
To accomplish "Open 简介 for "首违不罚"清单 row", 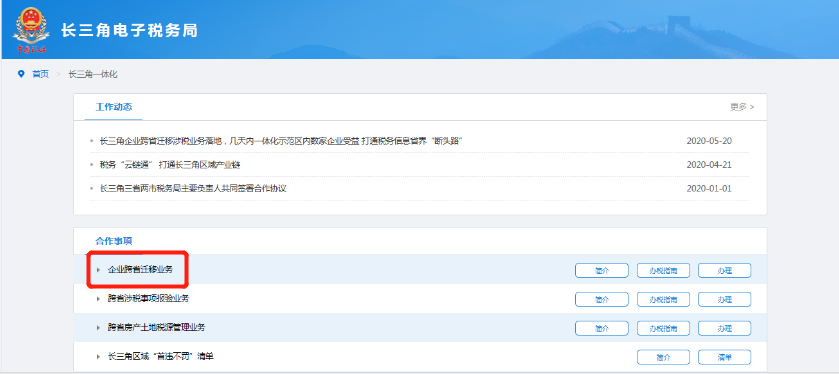I will tap(663, 357).
